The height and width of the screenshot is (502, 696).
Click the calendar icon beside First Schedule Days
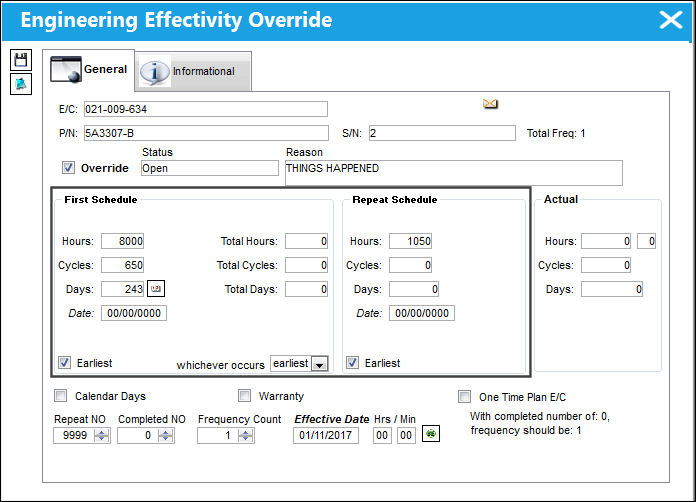point(156,289)
